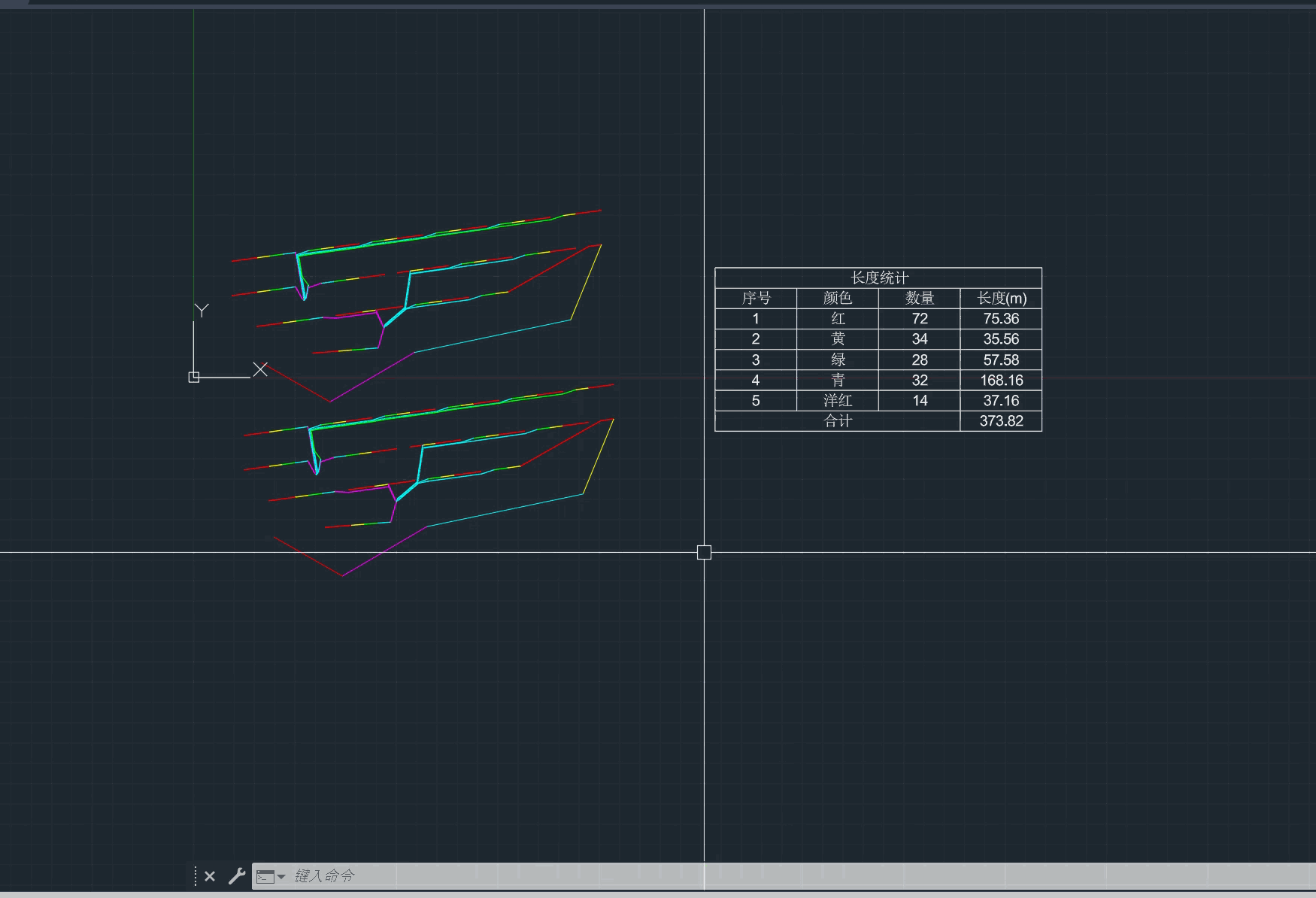
Task: Select the total length value 373.82
Action: [1001, 421]
